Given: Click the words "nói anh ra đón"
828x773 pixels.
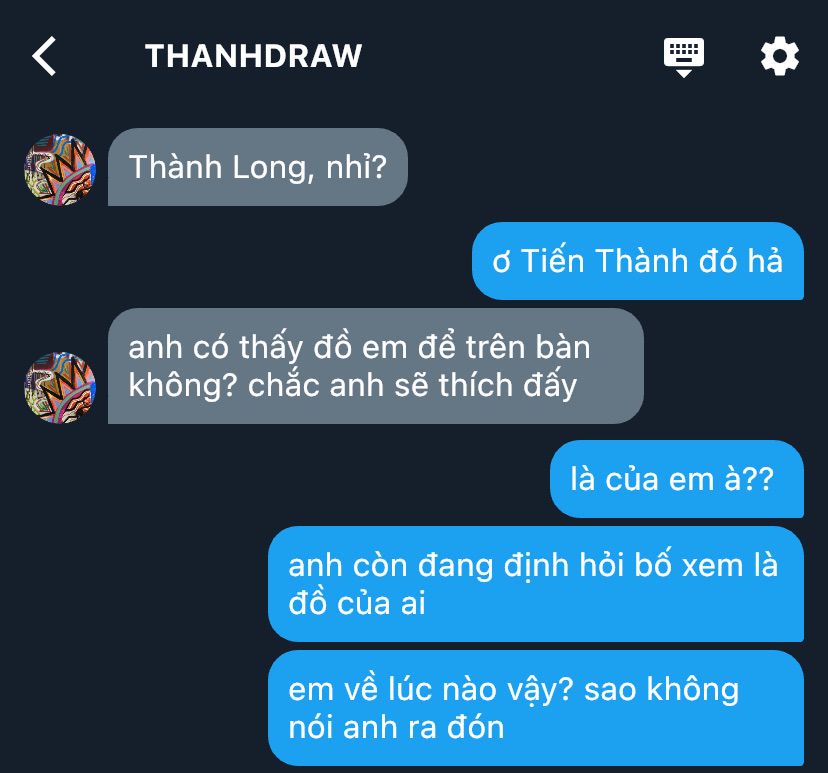Looking at the screenshot, I should [x=396, y=728].
